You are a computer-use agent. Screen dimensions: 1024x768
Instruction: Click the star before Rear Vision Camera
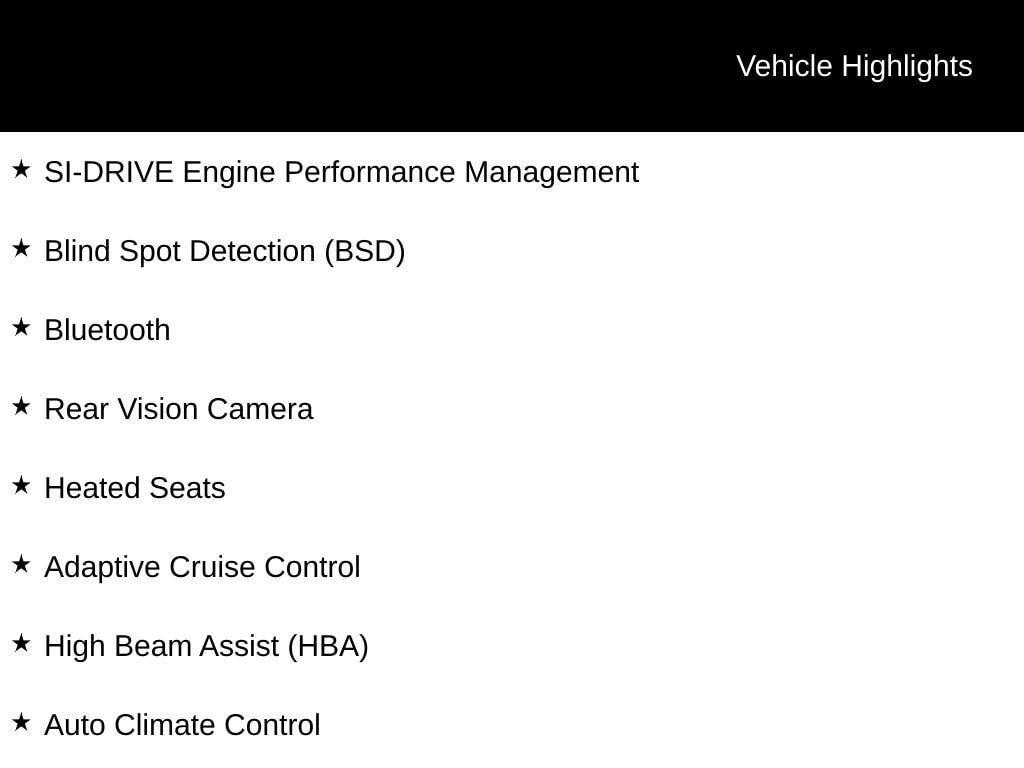click(x=21, y=407)
